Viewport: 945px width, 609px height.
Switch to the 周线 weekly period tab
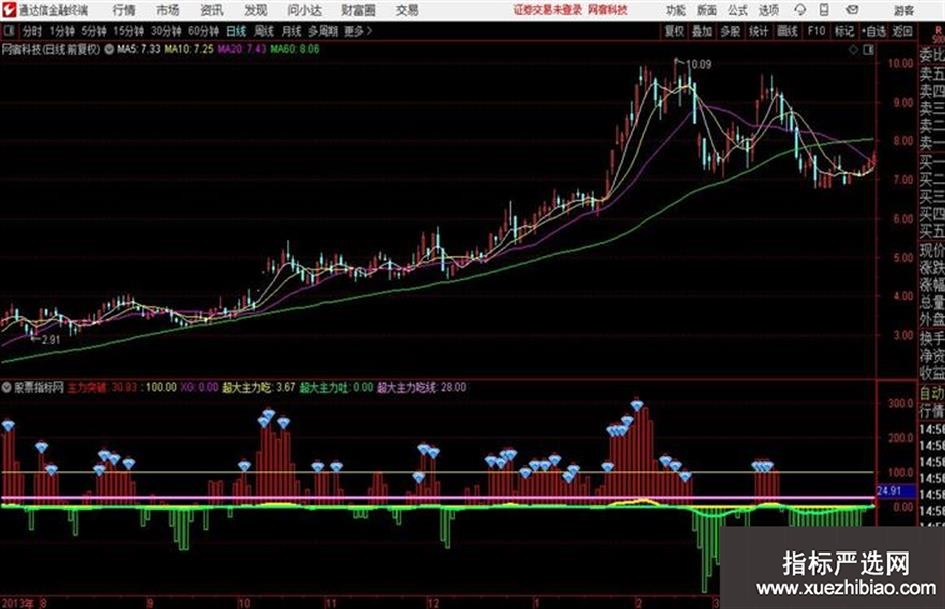[263, 31]
